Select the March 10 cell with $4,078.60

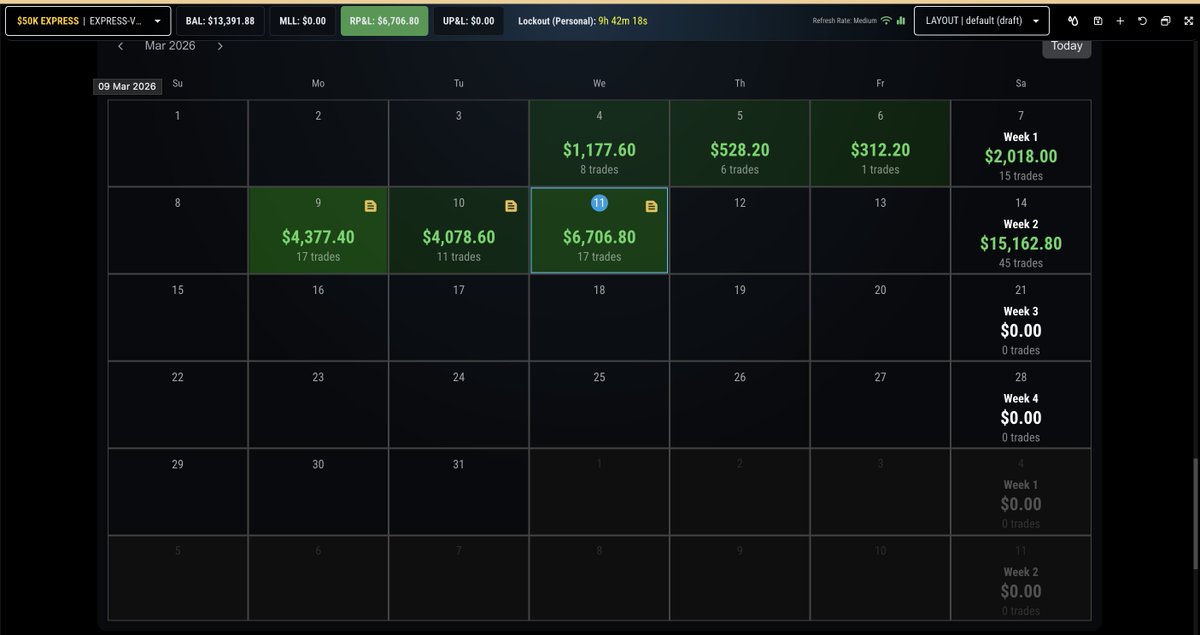click(458, 230)
